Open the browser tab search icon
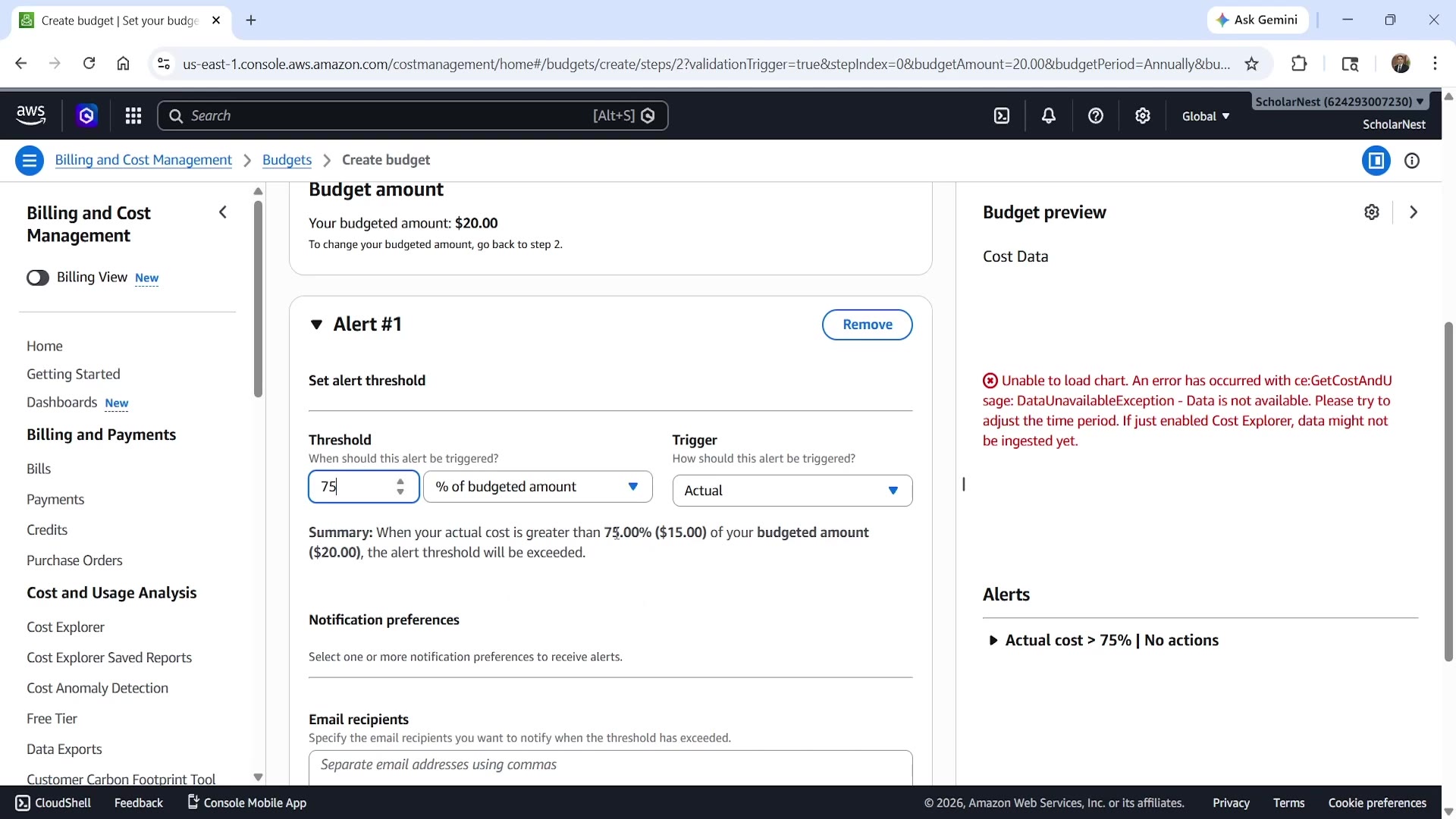Image resolution: width=1456 pixels, height=819 pixels. pyautogui.click(x=1350, y=64)
